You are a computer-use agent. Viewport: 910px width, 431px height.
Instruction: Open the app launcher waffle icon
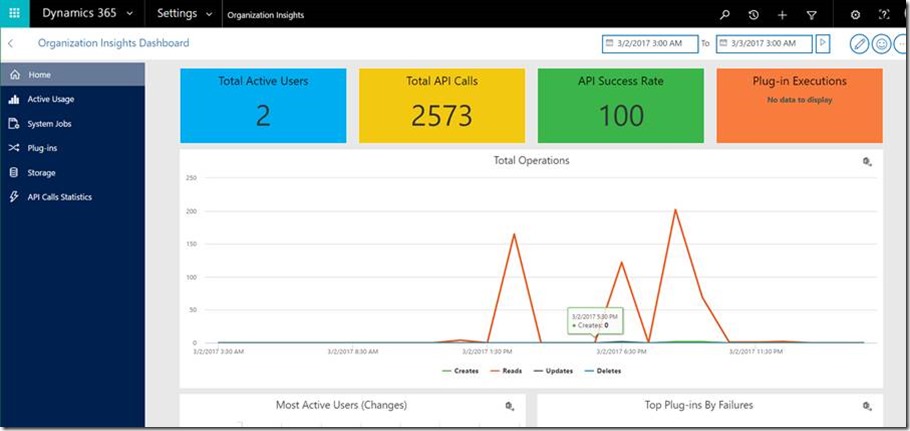14,14
